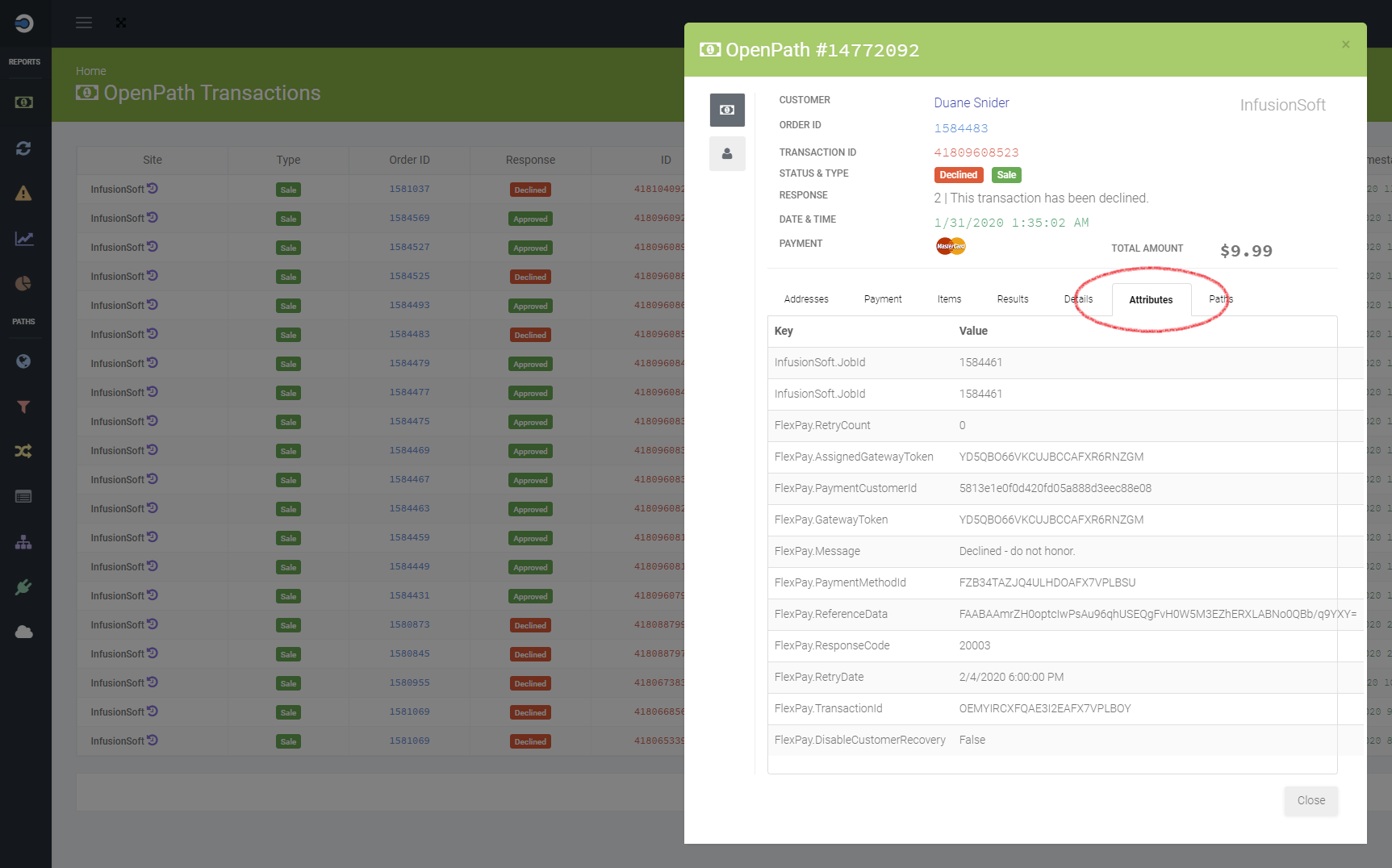Sort by Order ID column header
Viewport: 1392px width, 868px height.
click(x=409, y=160)
